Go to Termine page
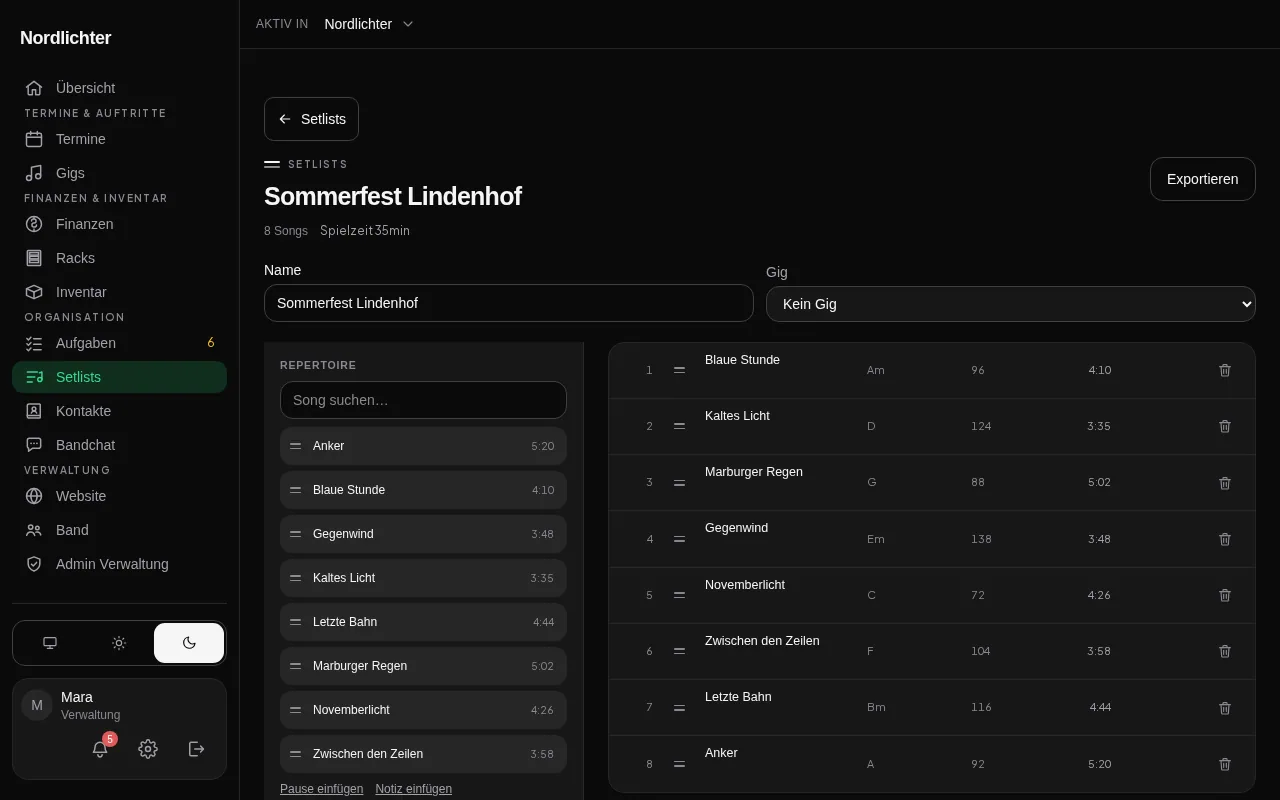Viewport: 1280px width, 800px height. 119,139
